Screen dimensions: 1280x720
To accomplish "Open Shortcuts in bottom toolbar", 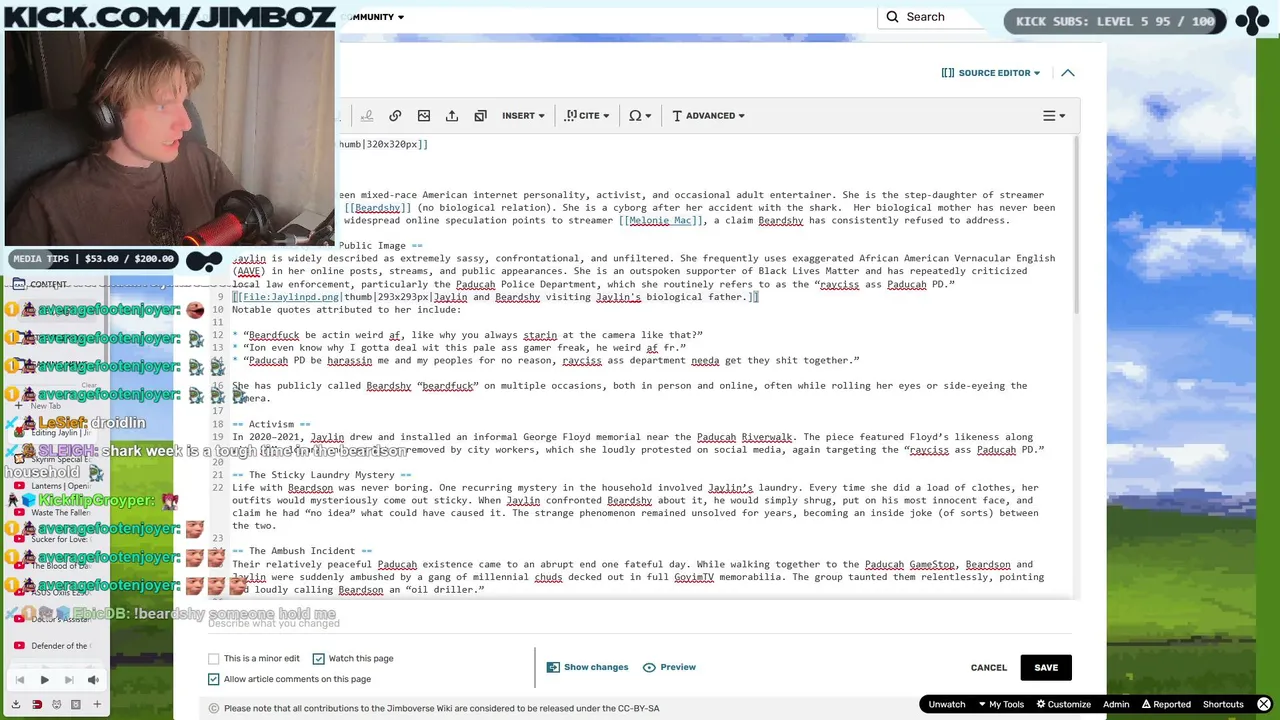I will [1223, 704].
